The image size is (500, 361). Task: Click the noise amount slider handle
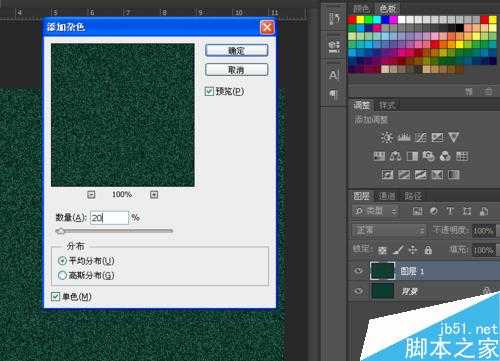point(60,231)
